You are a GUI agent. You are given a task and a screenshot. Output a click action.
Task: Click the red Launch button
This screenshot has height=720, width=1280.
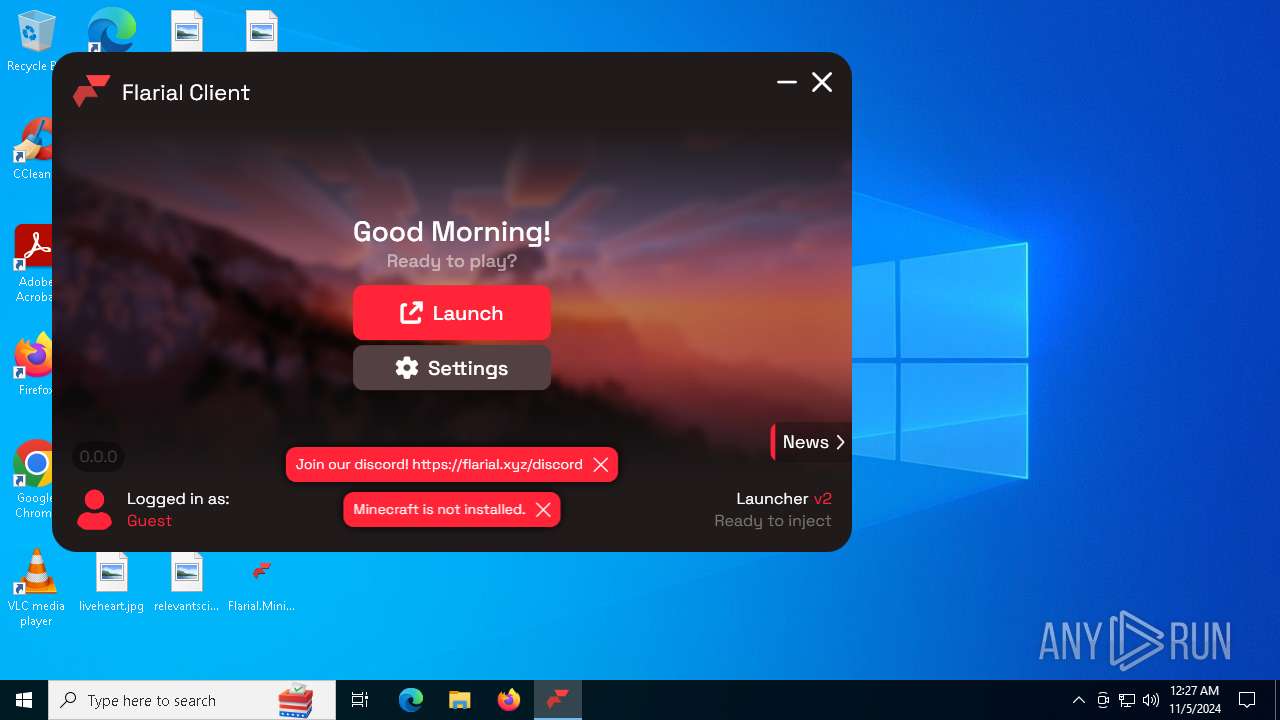(452, 313)
